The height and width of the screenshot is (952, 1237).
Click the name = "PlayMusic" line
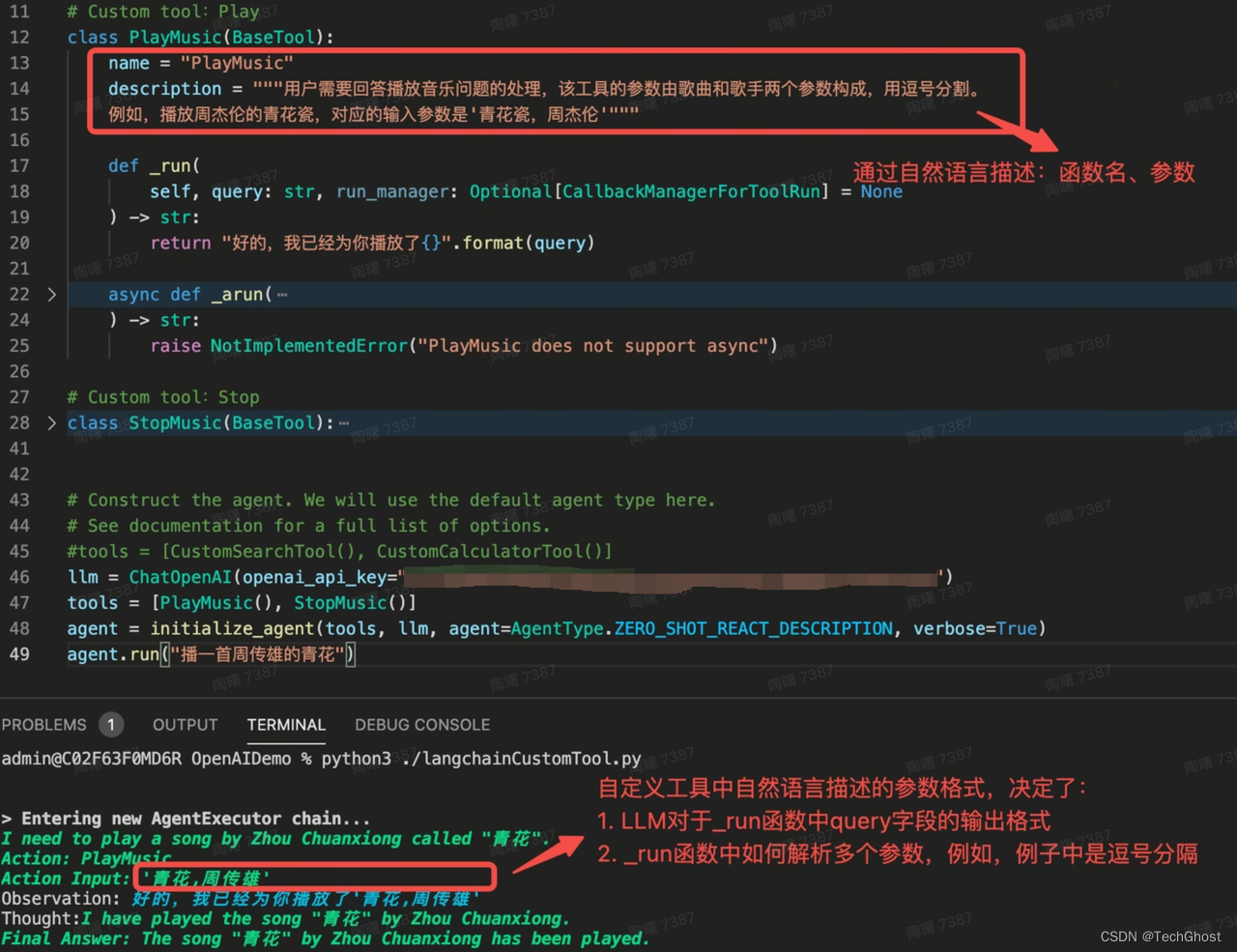201,64
